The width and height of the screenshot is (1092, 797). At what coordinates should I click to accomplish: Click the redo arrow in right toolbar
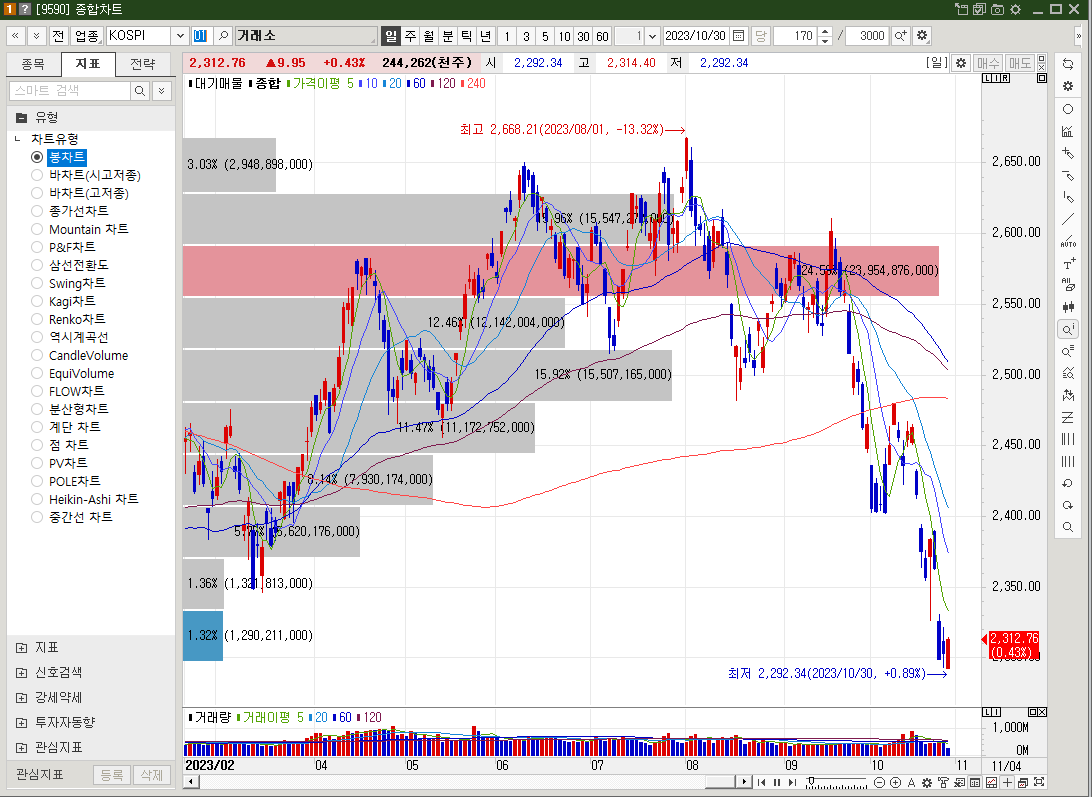coord(1068,505)
